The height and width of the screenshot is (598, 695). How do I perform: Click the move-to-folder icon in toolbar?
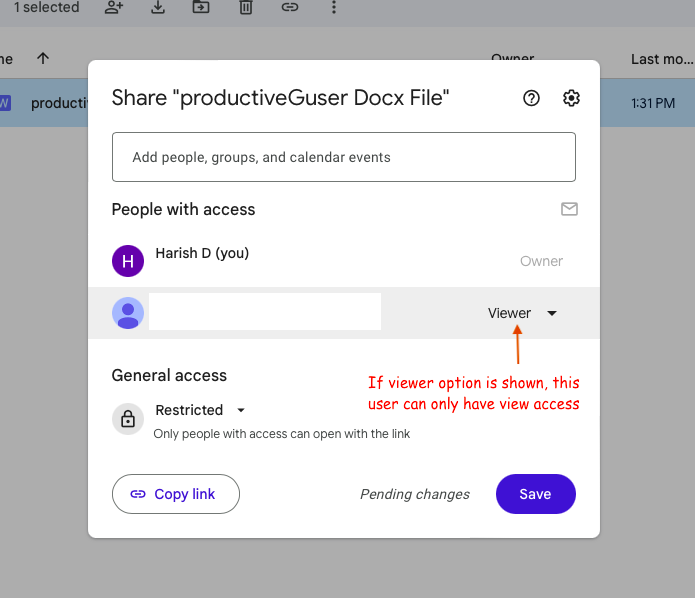[x=202, y=8]
